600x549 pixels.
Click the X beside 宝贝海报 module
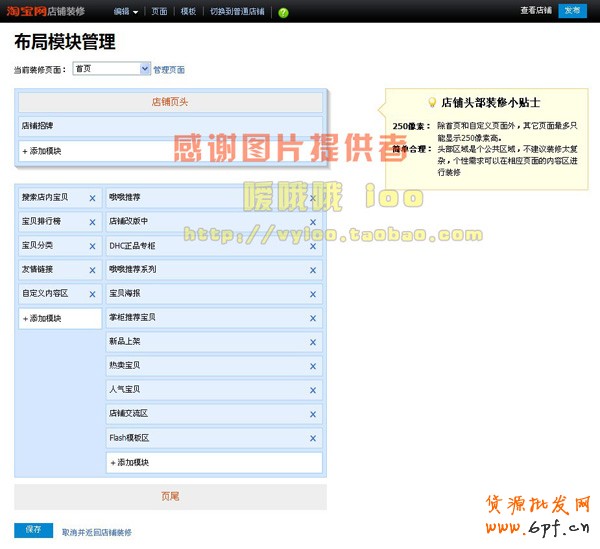point(313,294)
